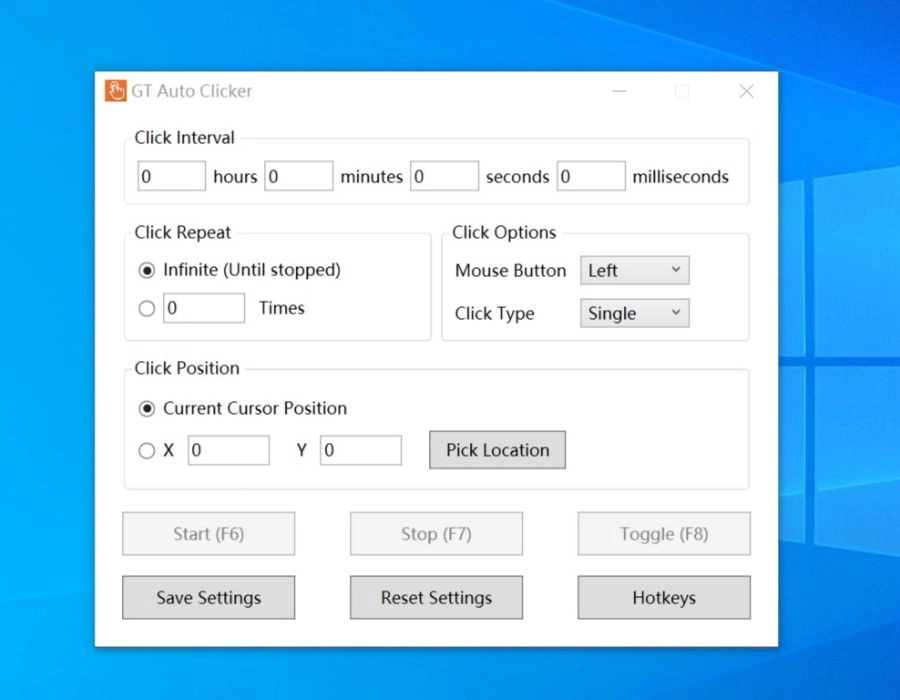Open the Hotkeys settings
The image size is (900, 700).
[x=663, y=597]
